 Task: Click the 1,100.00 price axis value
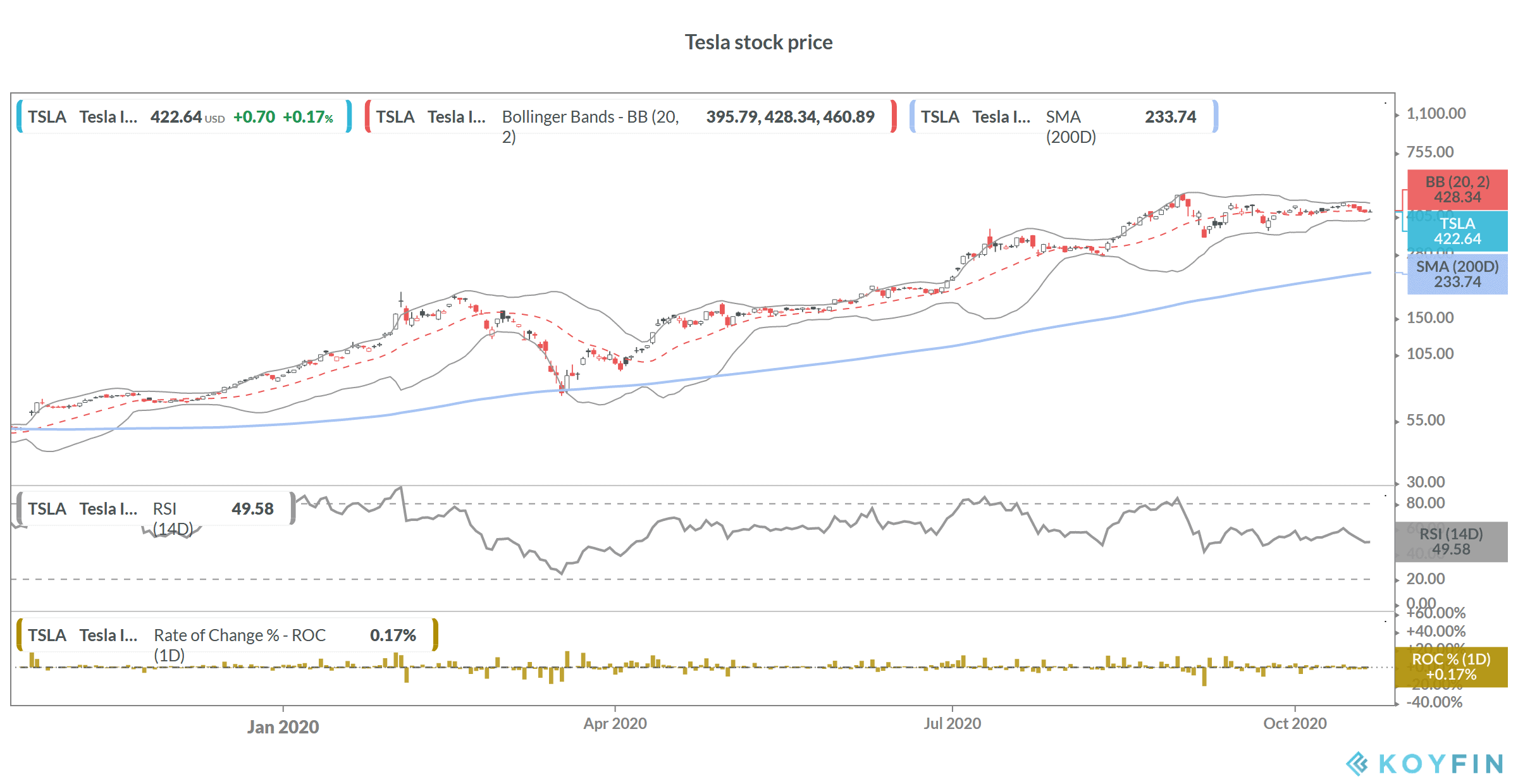pos(1436,114)
